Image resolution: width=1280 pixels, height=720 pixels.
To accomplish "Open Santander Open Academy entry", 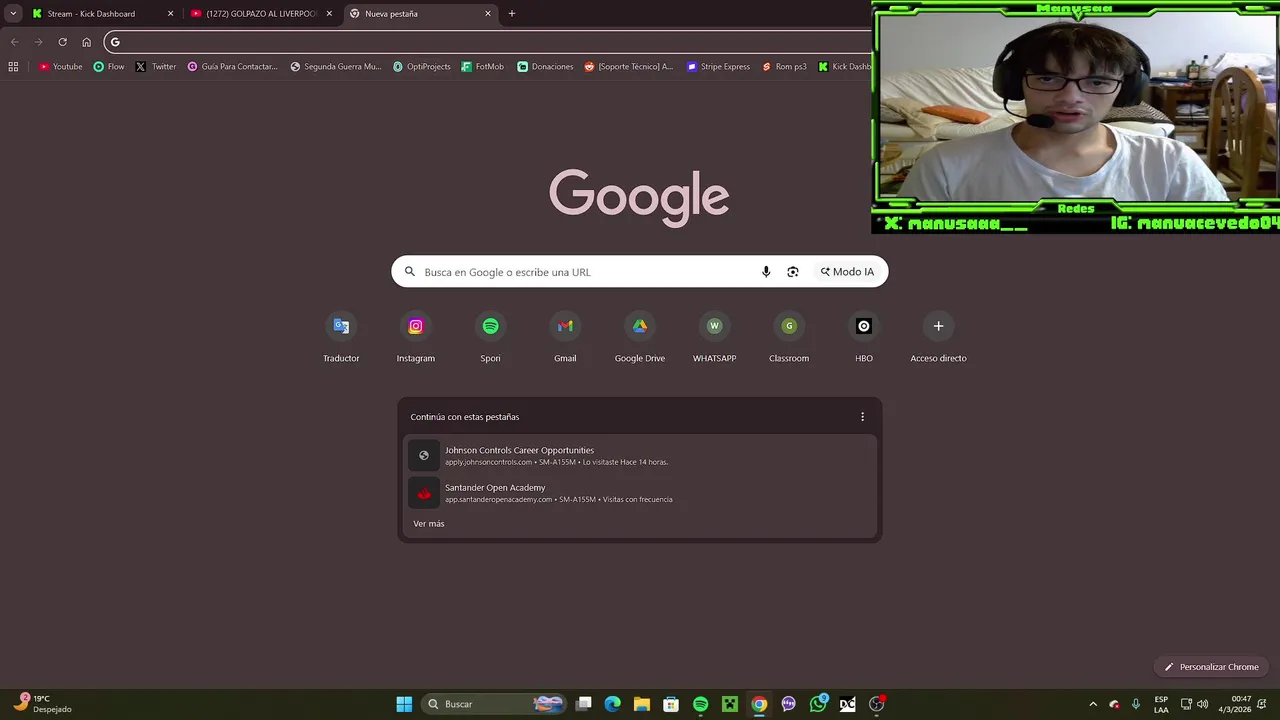I will coord(640,493).
